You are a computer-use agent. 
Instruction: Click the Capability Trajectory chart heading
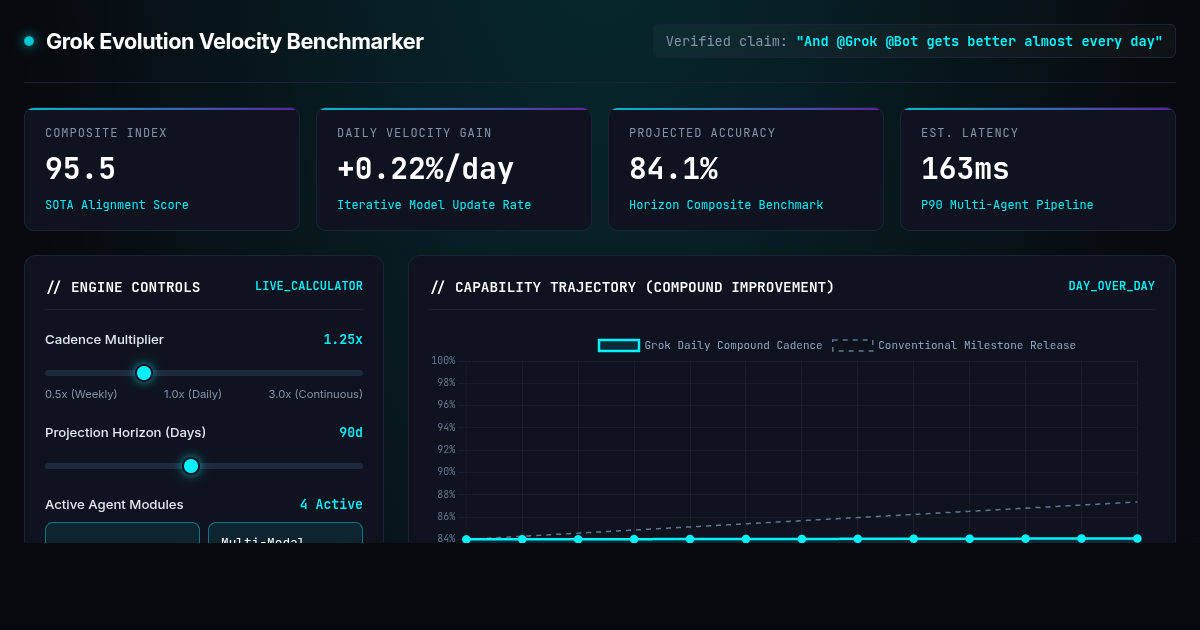(x=632, y=287)
